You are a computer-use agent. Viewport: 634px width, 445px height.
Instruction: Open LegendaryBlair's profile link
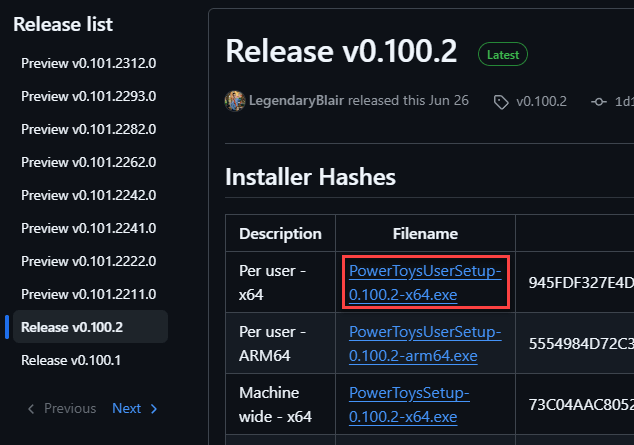pyautogui.click(x=296, y=100)
